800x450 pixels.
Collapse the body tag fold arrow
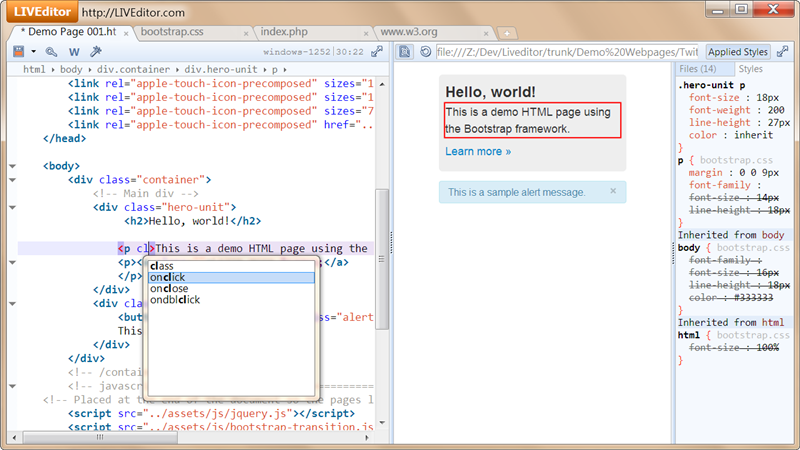click(x=12, y=166)
